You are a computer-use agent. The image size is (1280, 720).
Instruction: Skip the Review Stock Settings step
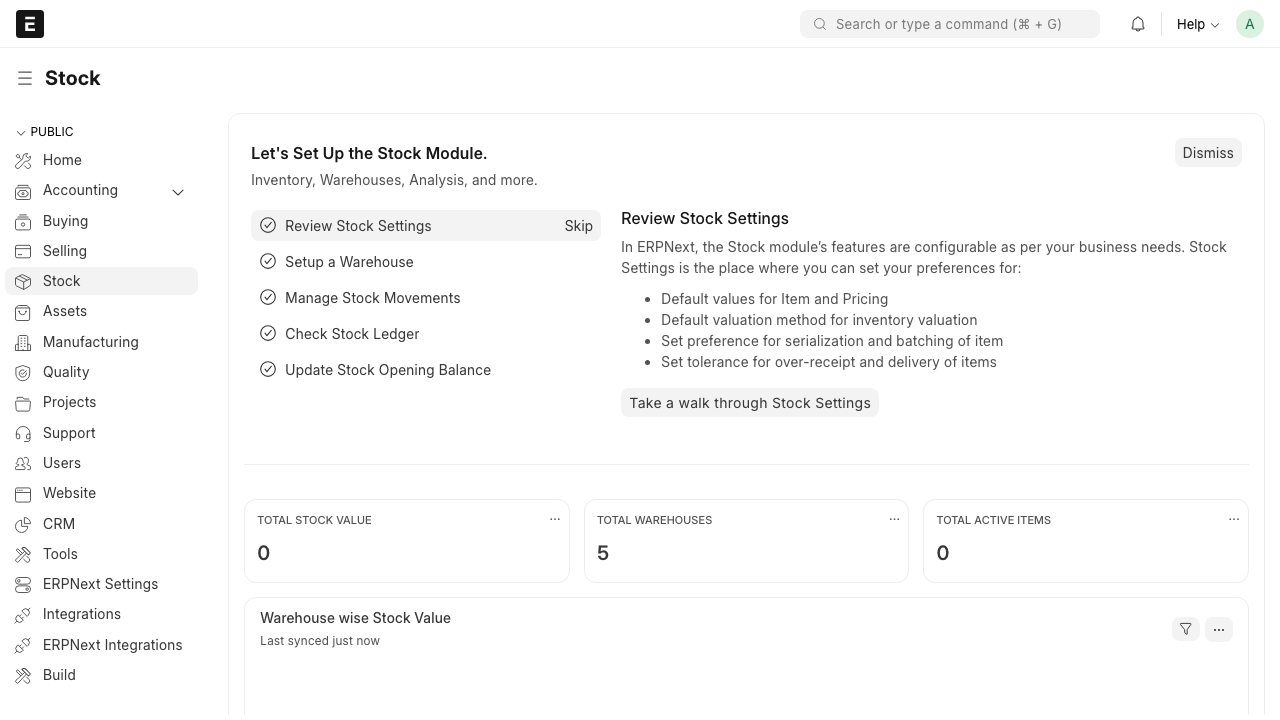pos(579,226)
